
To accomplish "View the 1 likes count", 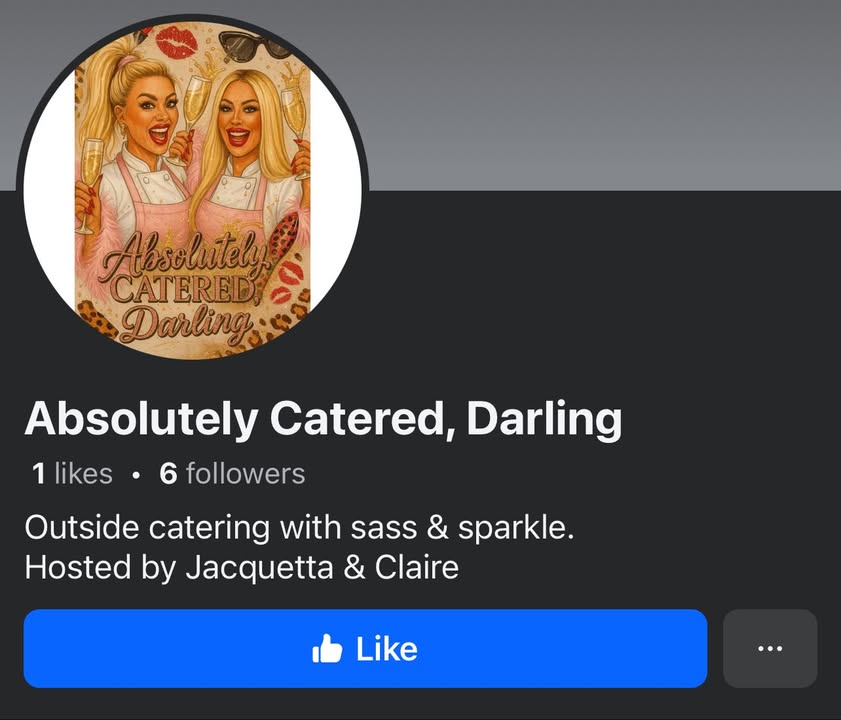I will (72, 474).
